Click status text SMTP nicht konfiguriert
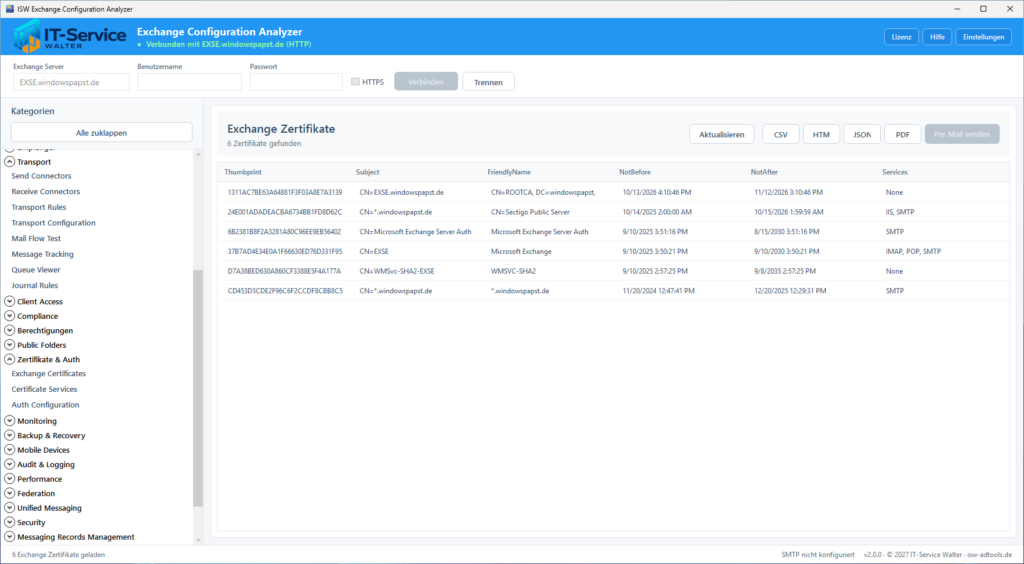The width and height of the screenshot is (1024, 564). tap(818, 555)
